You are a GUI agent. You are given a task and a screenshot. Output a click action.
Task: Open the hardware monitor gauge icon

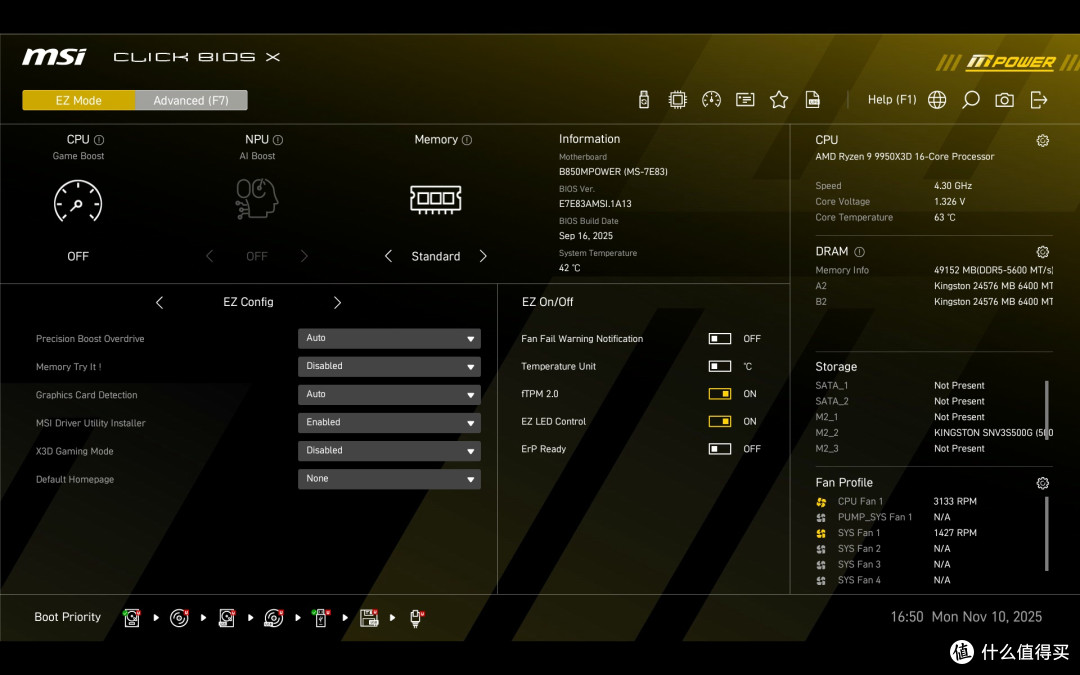click(x=711, y=100)
